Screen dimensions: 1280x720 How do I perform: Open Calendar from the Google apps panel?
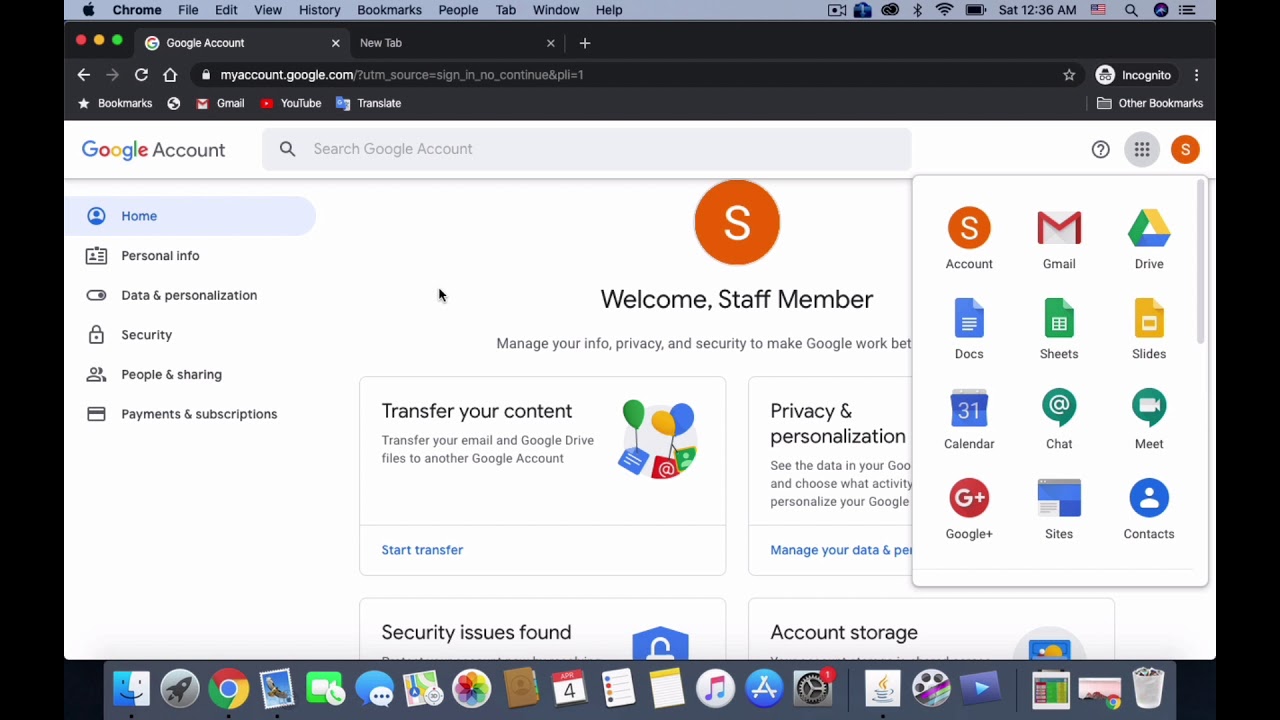969,419
